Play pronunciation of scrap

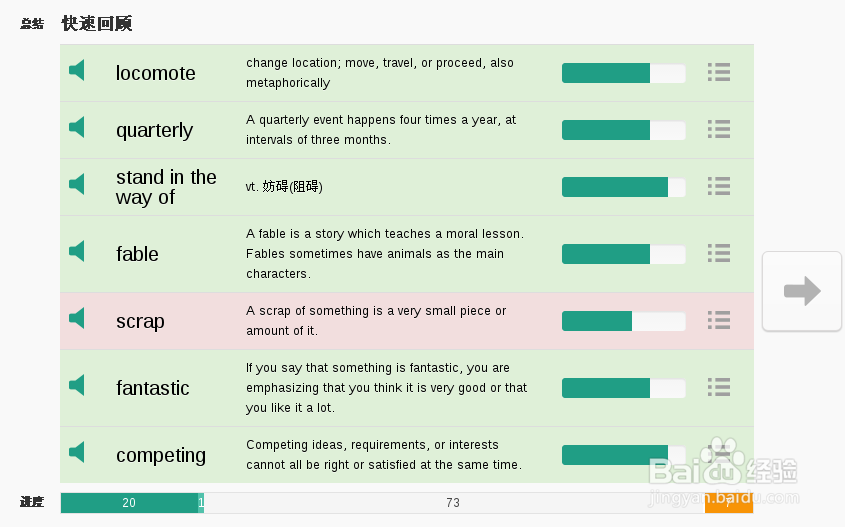[77, 318]
